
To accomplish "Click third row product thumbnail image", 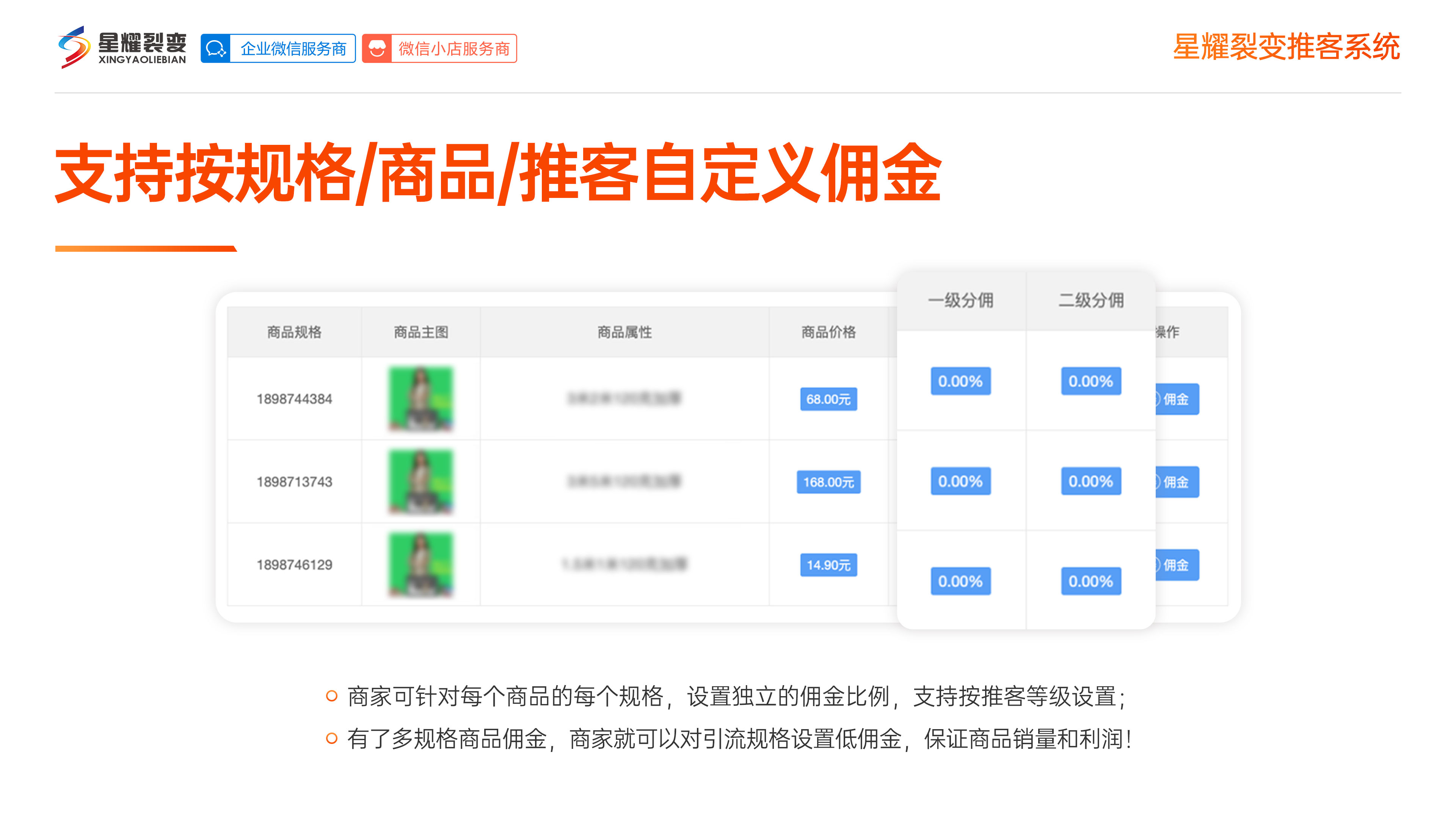I will click(420, 565).
